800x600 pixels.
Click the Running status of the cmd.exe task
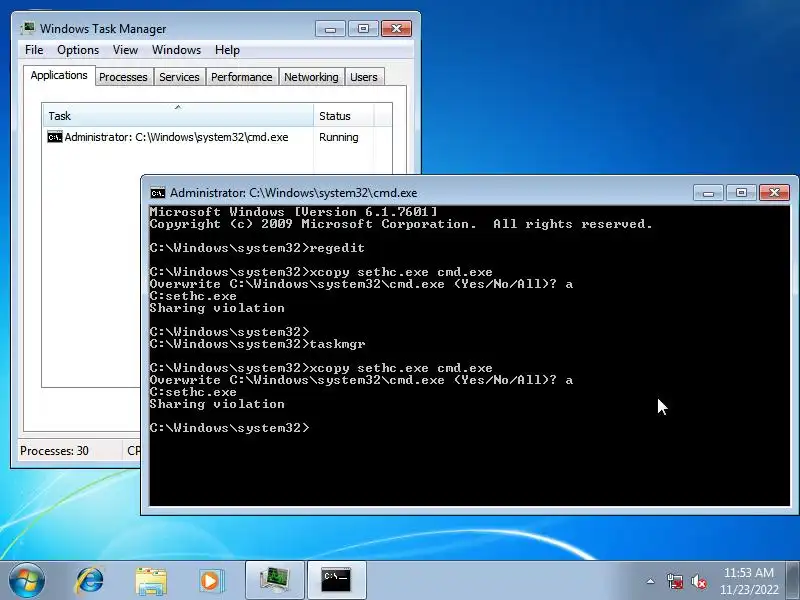tap(339, 137)
